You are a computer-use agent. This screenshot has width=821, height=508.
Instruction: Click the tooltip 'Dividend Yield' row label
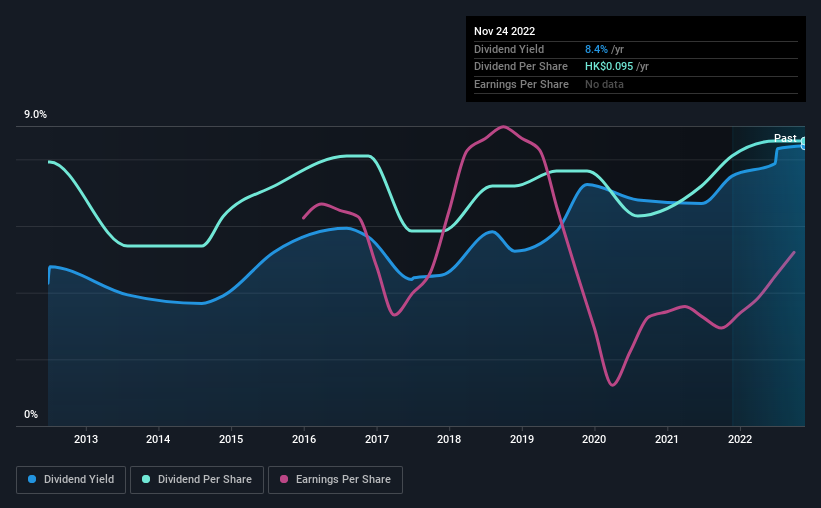[x=509, y=49]
